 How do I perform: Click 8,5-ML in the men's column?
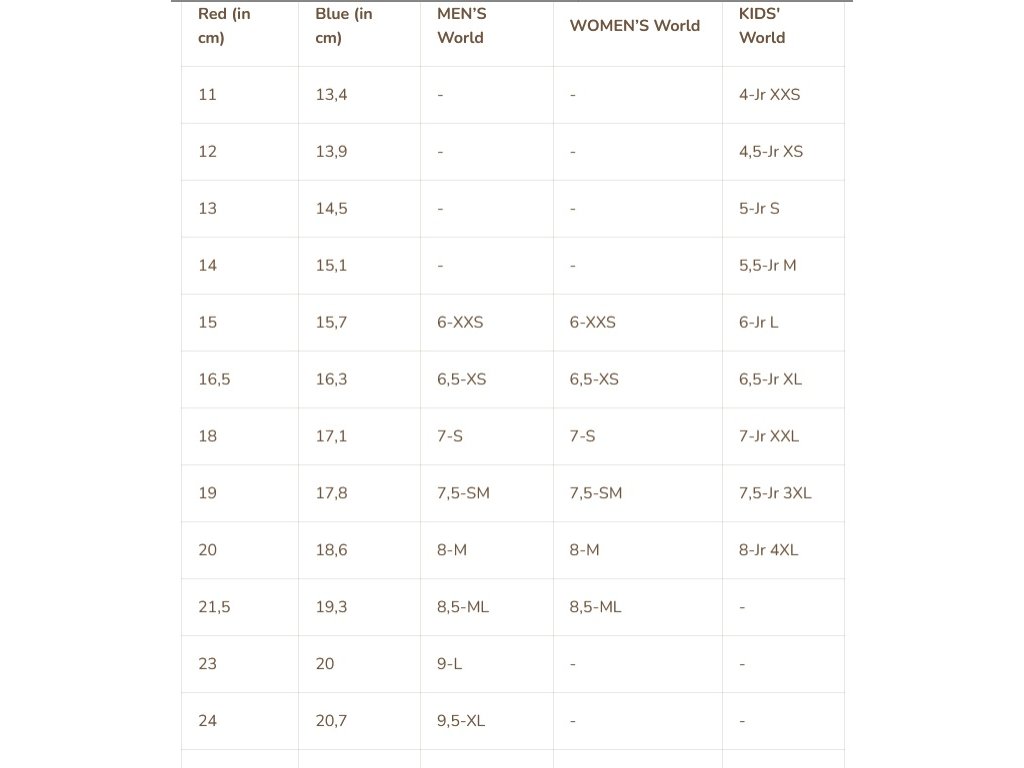pyautogui.click(x=463, y=608)
